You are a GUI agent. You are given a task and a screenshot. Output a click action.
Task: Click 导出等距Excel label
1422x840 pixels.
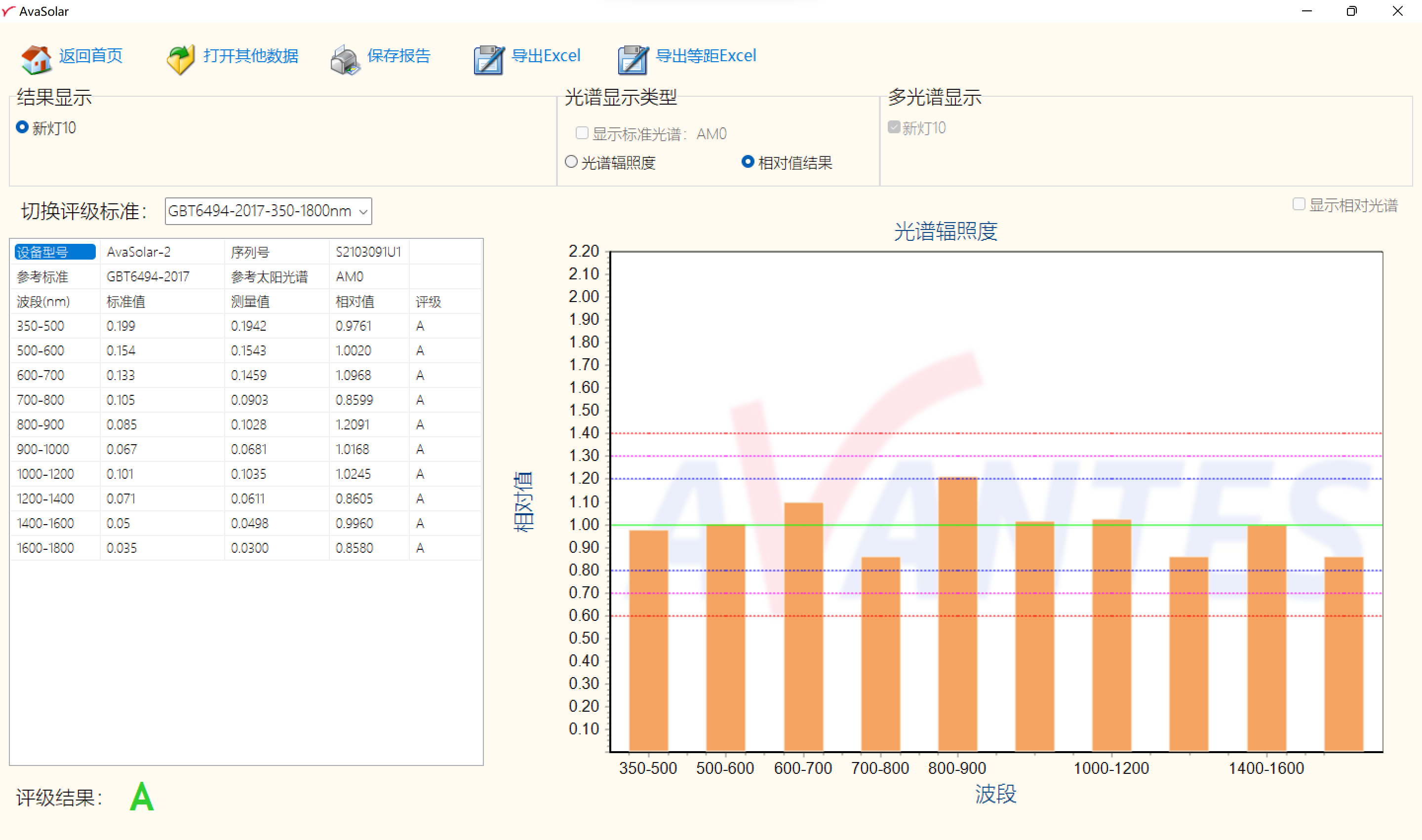706,55
